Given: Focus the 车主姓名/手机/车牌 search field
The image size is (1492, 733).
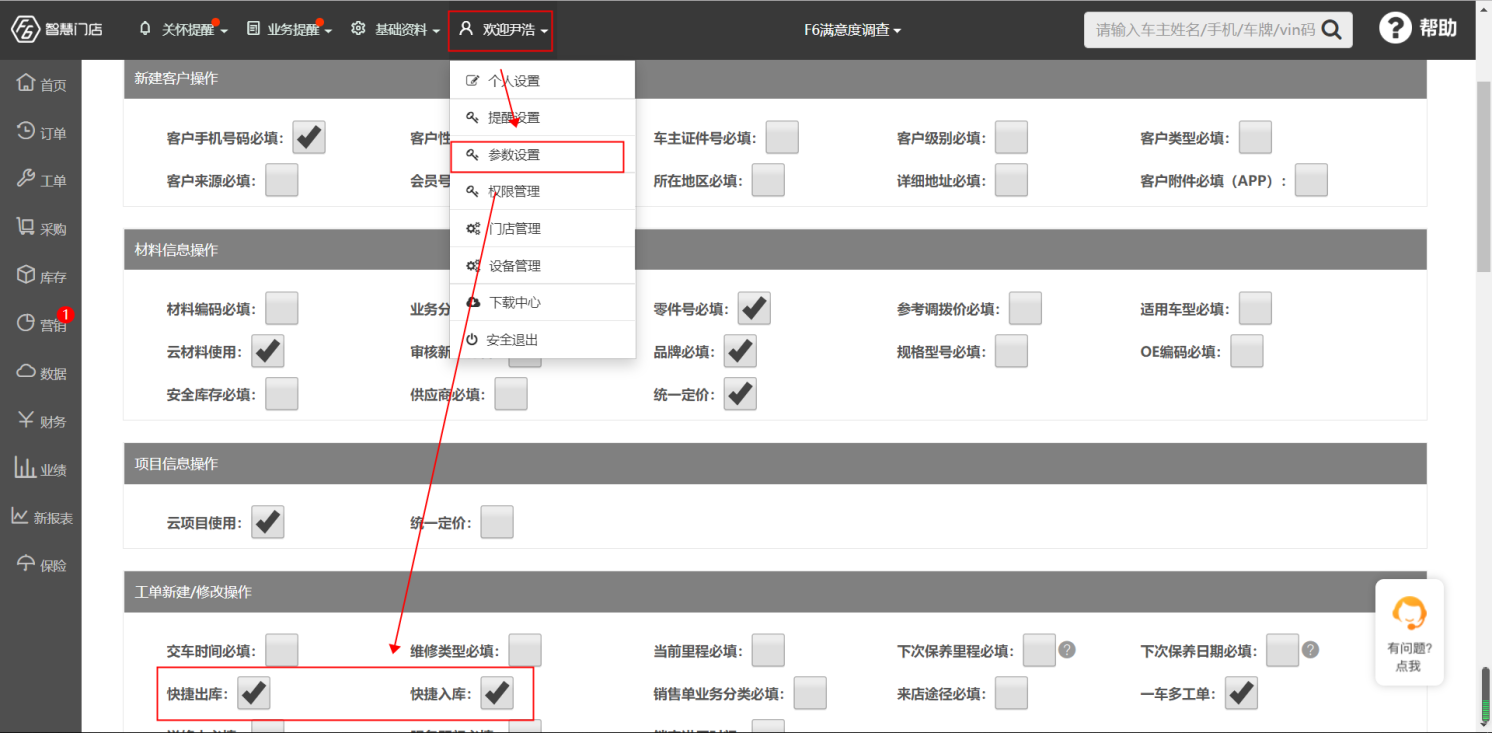Looking at the screenshot, I should 1205,30.
